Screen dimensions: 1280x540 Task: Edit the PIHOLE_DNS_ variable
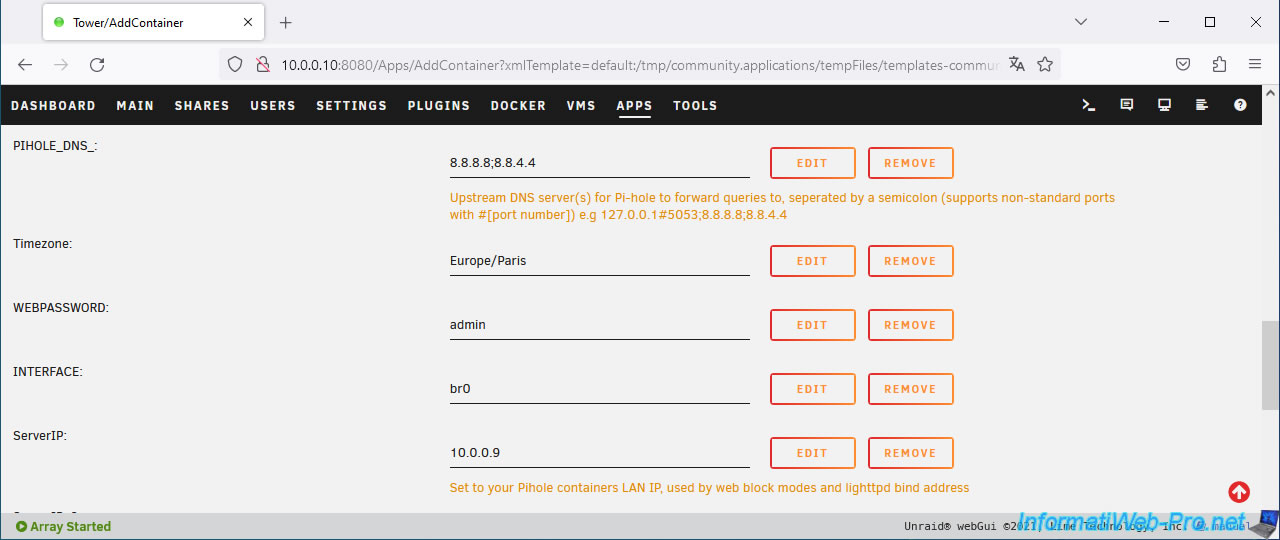click(x=812, y=163)
